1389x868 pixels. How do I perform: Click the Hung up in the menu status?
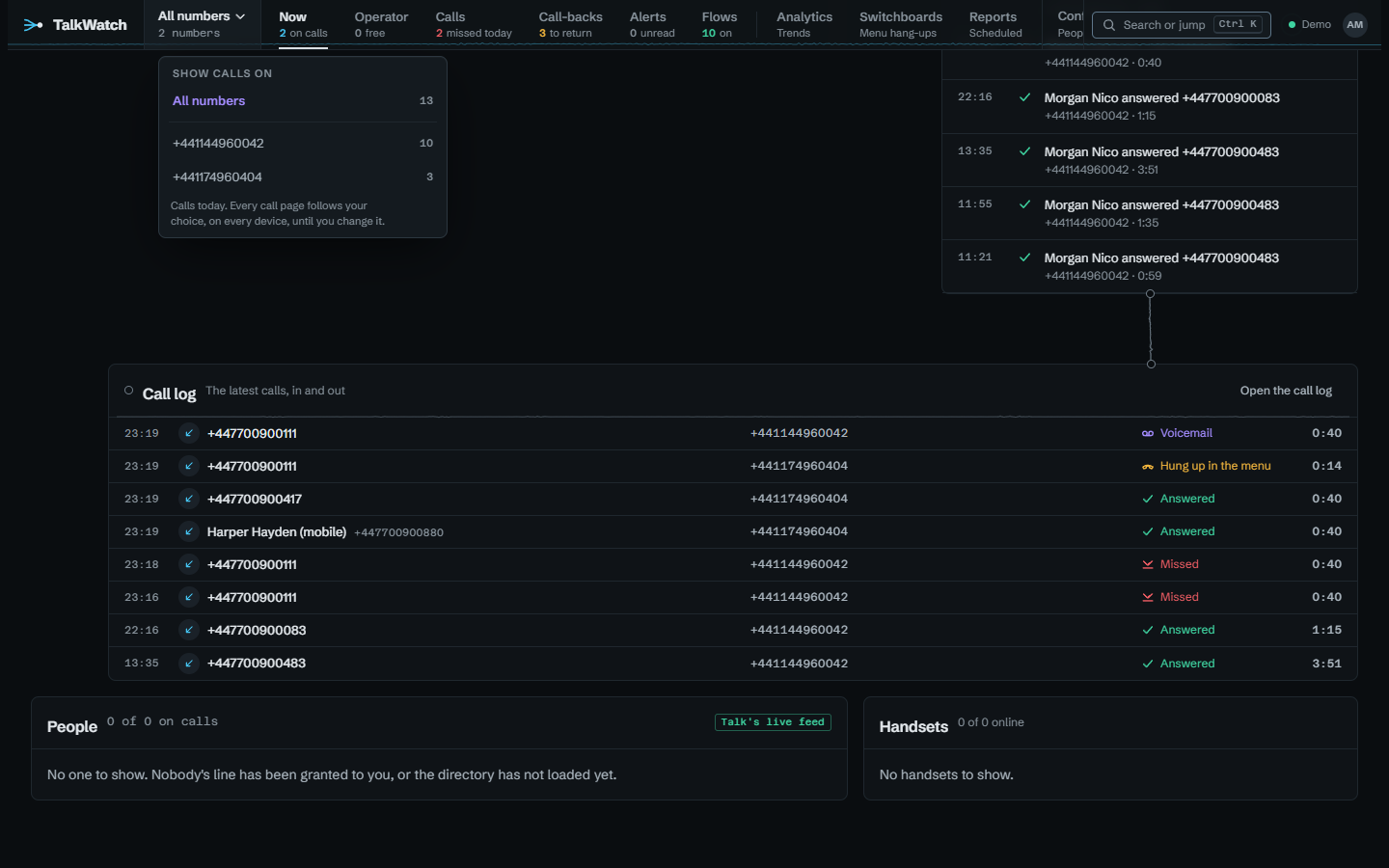pyautogui.click(x=1215, y=466)
